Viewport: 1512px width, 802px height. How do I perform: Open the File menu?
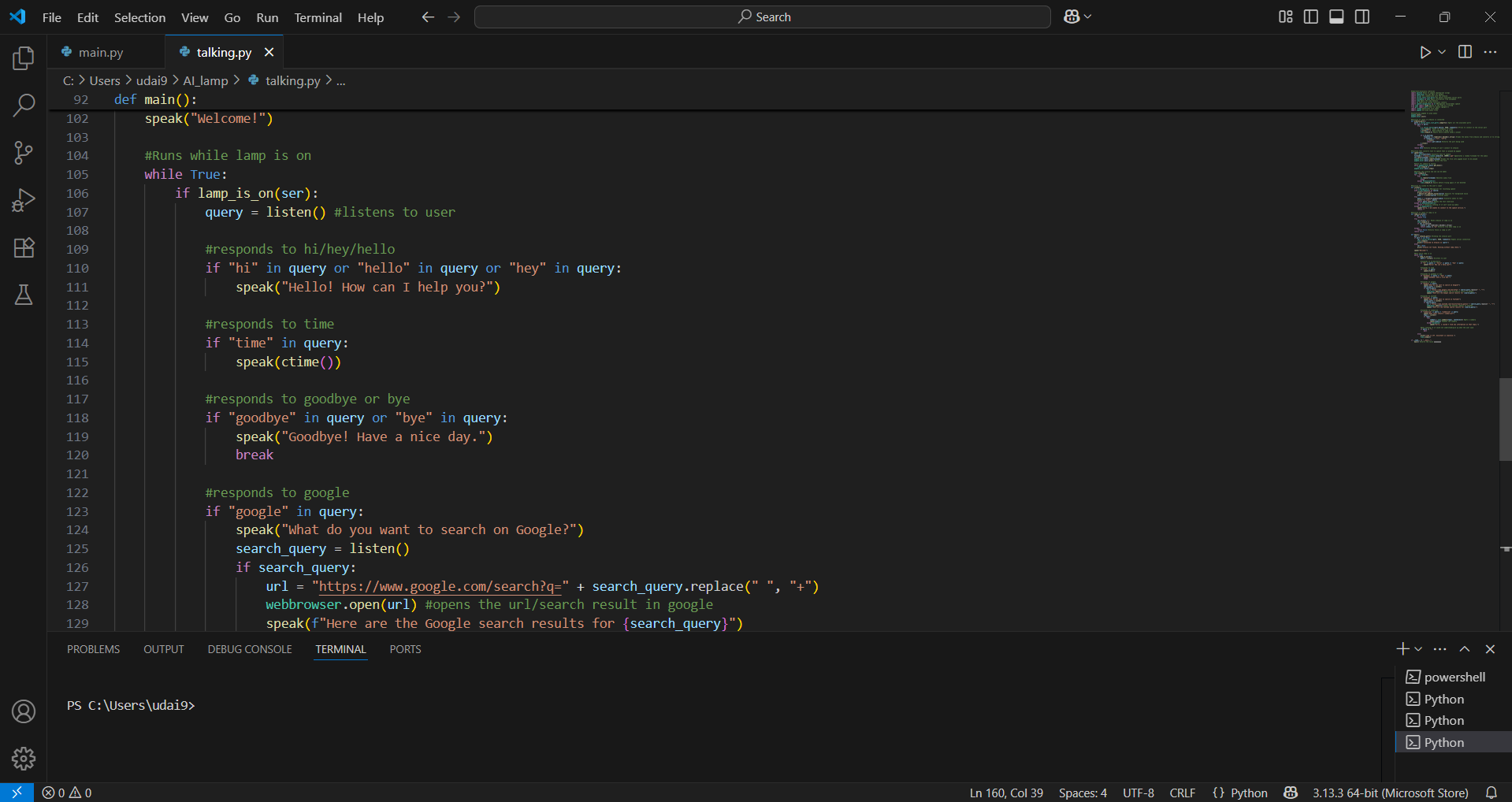[52, 17]
